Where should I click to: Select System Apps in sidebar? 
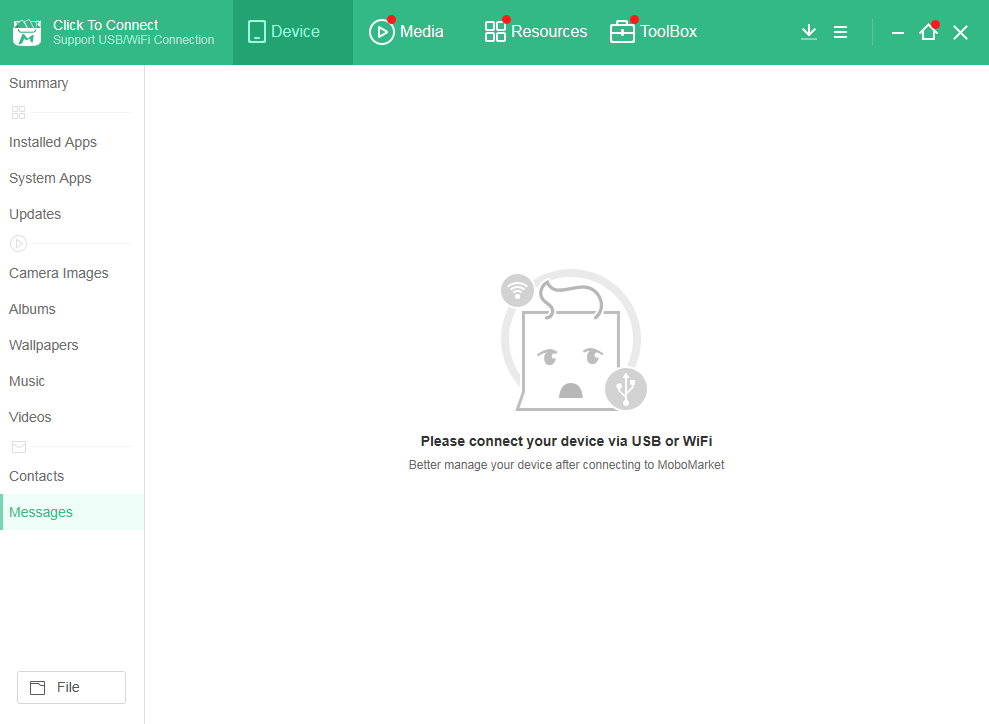[50, 178]
